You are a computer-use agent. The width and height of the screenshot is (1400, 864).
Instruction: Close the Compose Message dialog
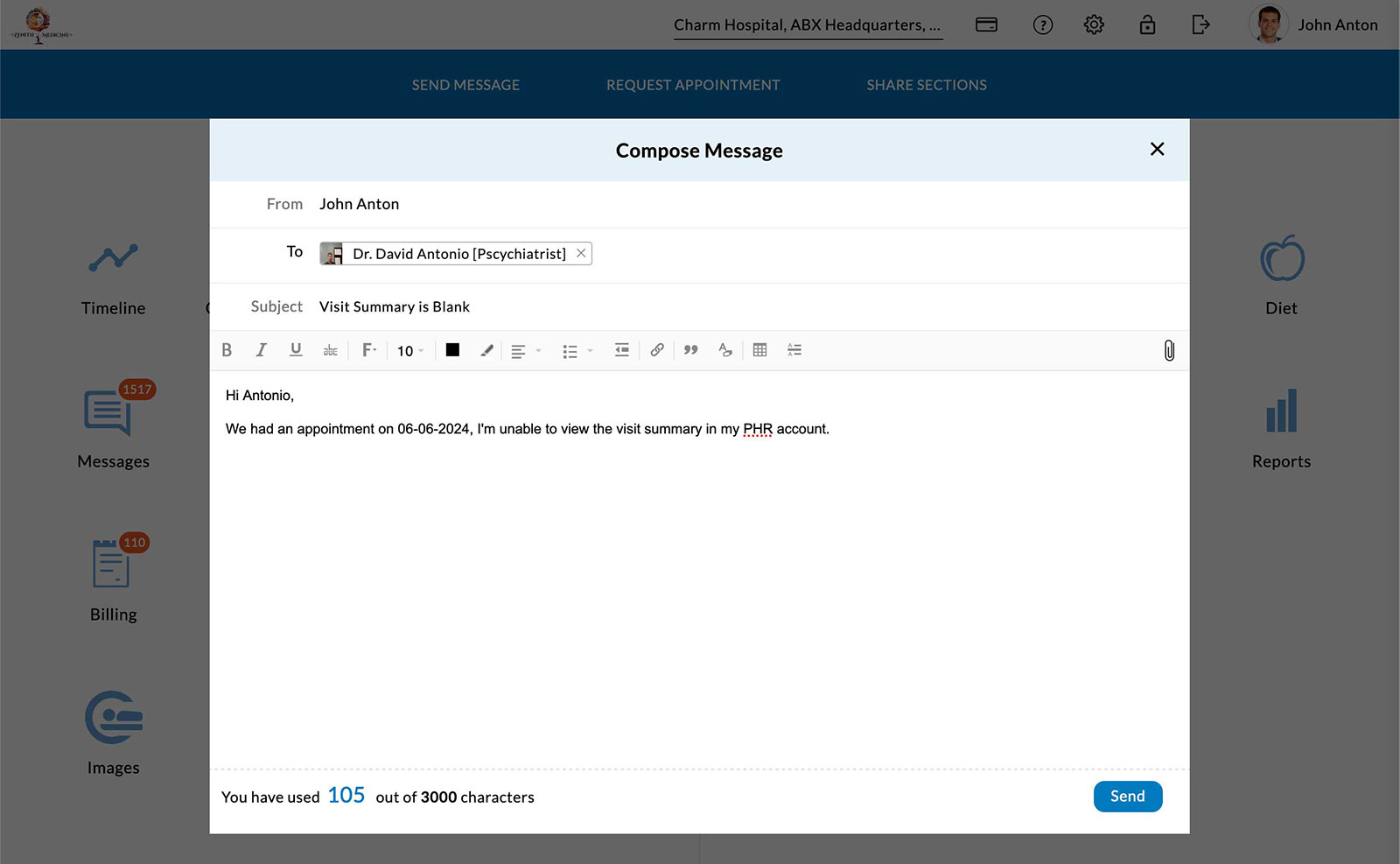coord(1157,150)
